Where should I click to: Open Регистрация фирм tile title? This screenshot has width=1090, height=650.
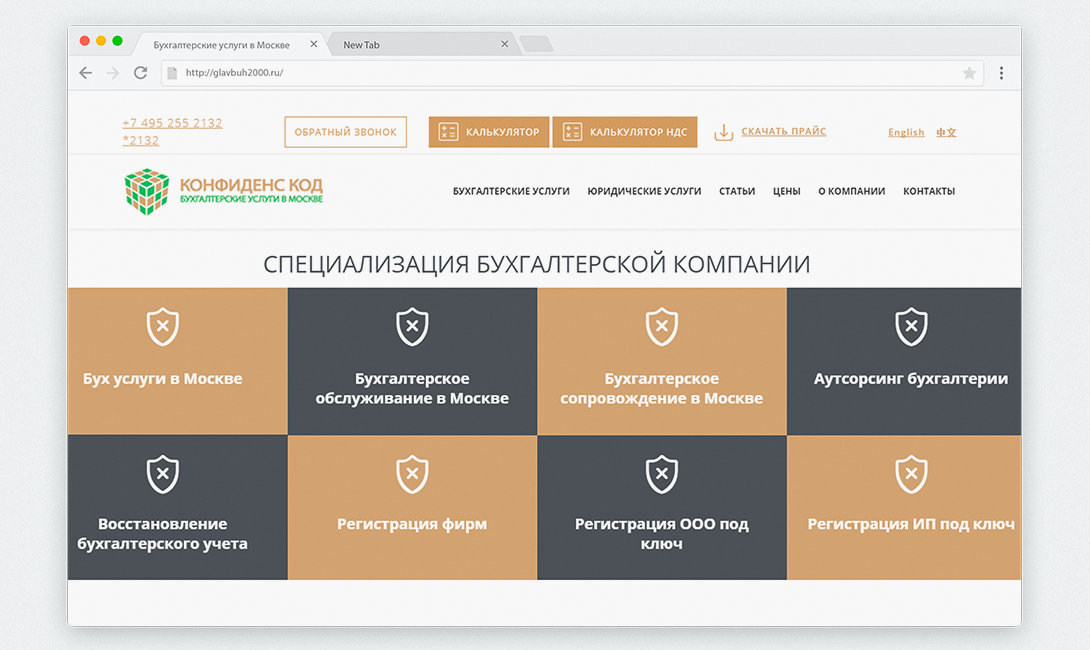(x=412, y=524)
